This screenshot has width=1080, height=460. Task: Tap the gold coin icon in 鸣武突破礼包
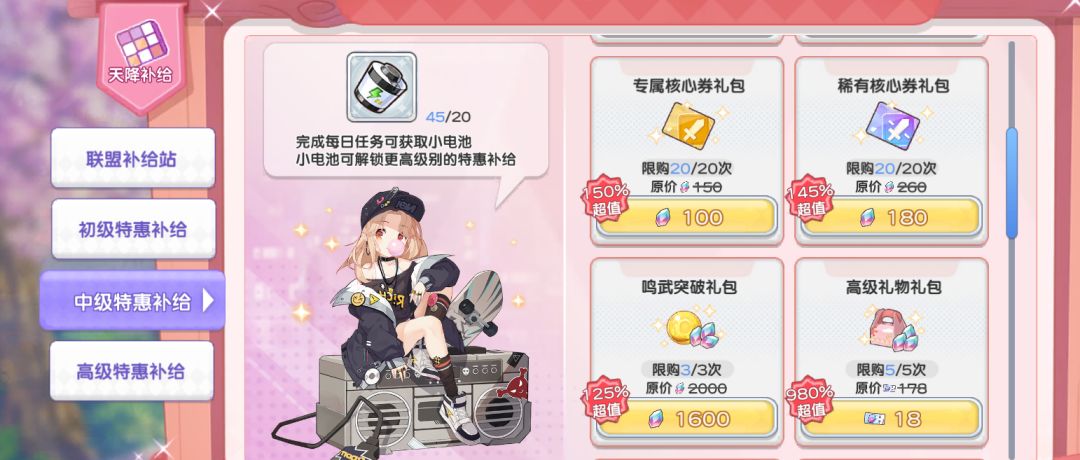tap(687, 328)
